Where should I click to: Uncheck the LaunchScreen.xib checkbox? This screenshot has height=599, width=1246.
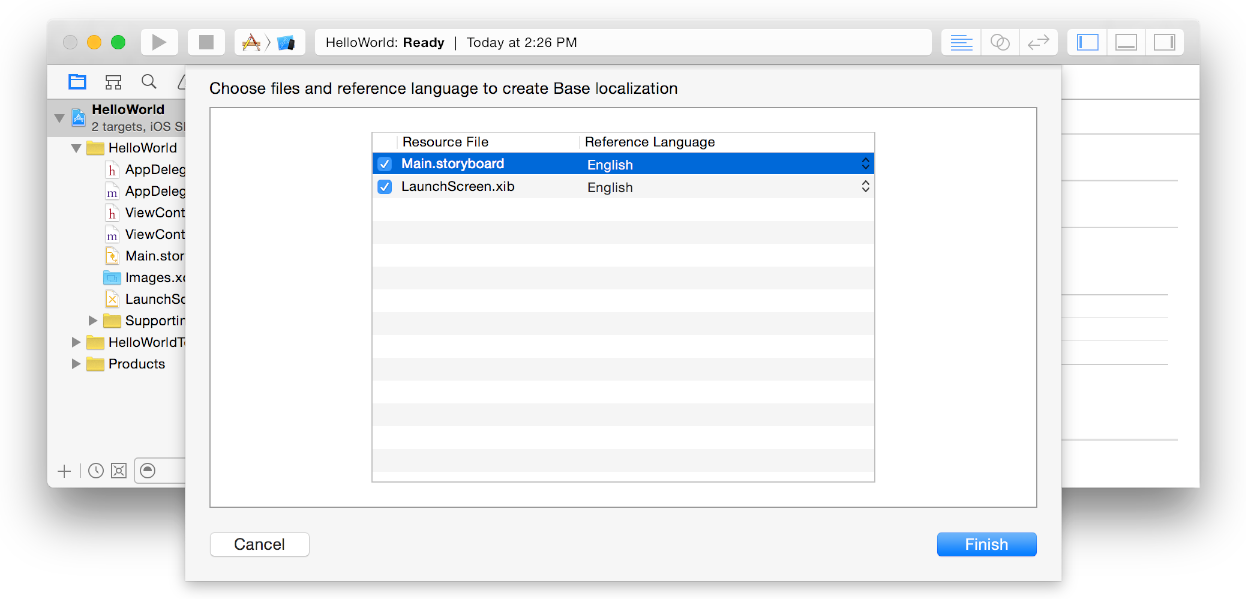click(385, 186)
